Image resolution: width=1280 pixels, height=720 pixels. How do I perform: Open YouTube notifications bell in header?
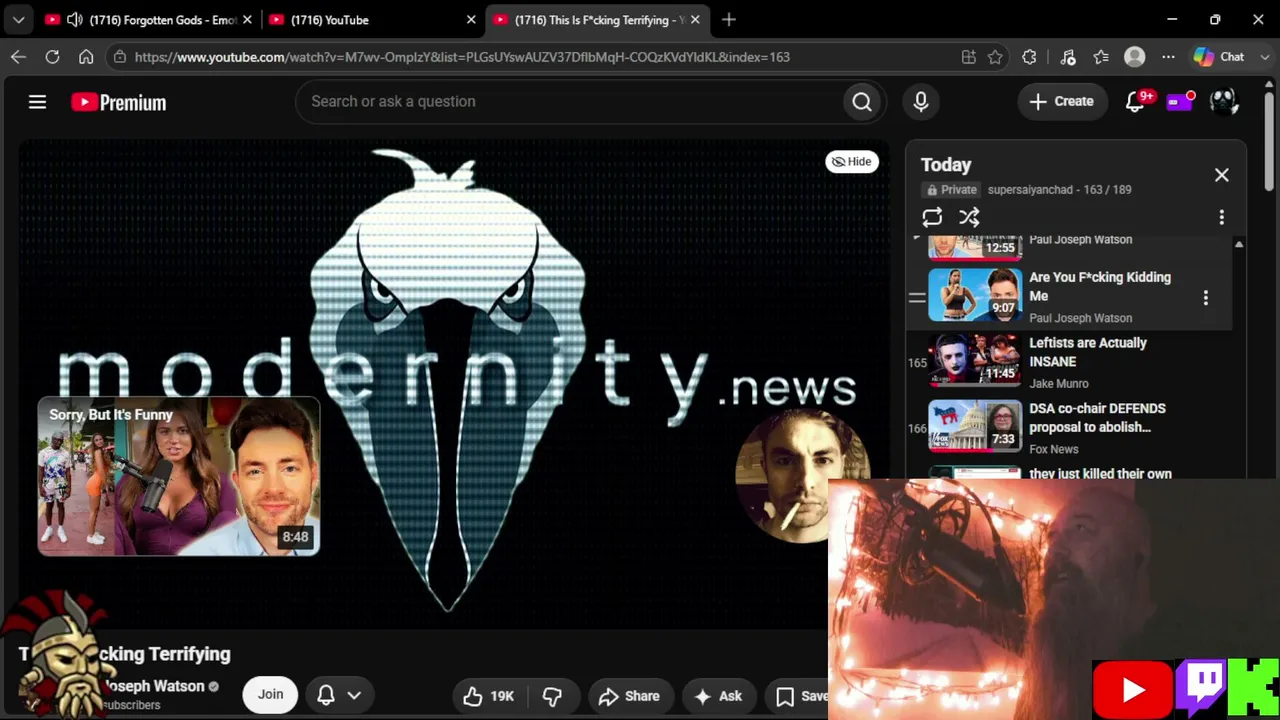[1135, 102]
